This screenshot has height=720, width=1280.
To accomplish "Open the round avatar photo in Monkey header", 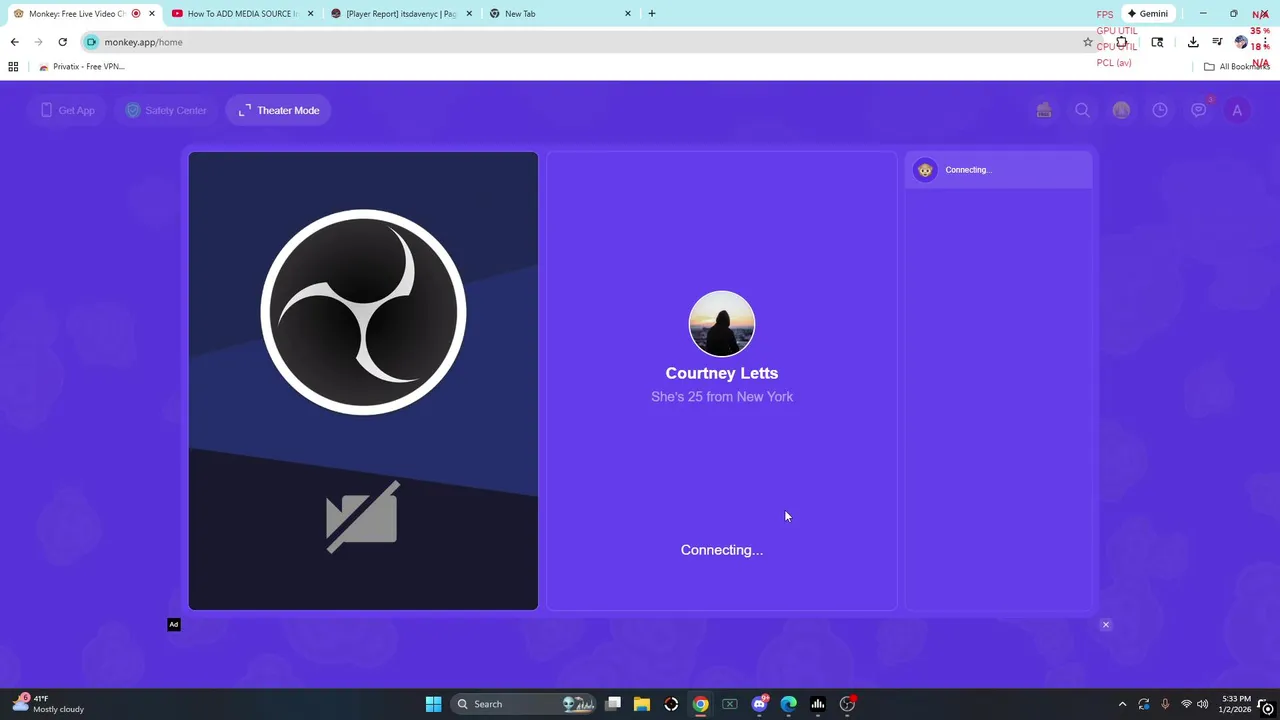I will pyautogui.click(x=1121, y=110).
